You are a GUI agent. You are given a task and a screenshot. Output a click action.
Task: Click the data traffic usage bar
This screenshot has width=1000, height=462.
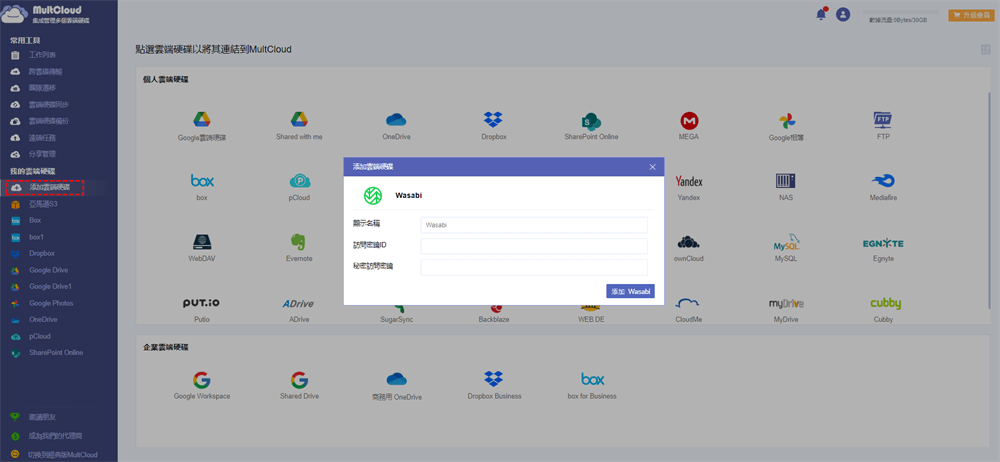[x=898, y=12]
